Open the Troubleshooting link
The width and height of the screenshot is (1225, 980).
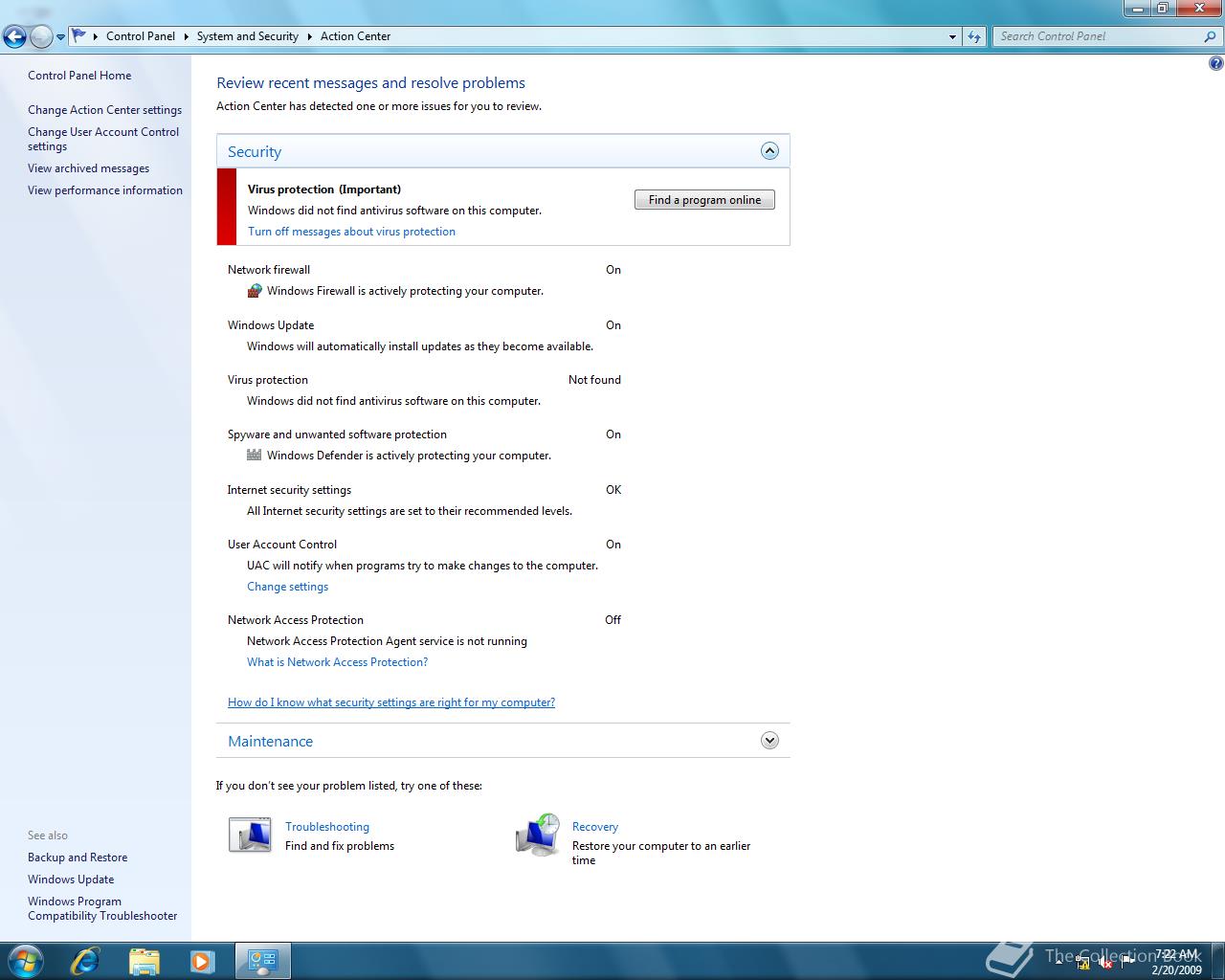pyautogui.click(x=327, y=827)
